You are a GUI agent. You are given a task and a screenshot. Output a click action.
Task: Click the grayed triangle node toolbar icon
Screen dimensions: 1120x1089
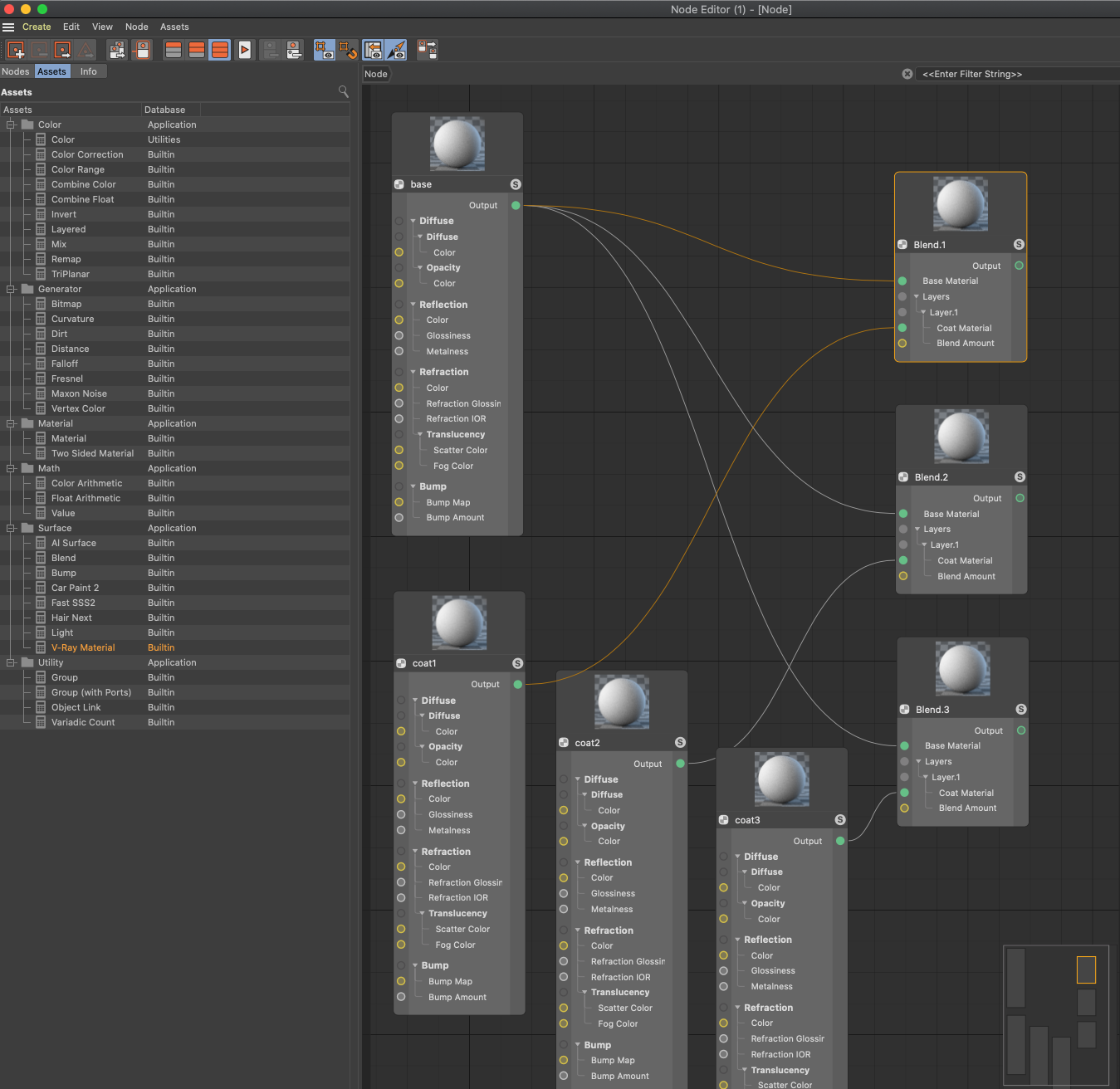click(x=86, y=50)
